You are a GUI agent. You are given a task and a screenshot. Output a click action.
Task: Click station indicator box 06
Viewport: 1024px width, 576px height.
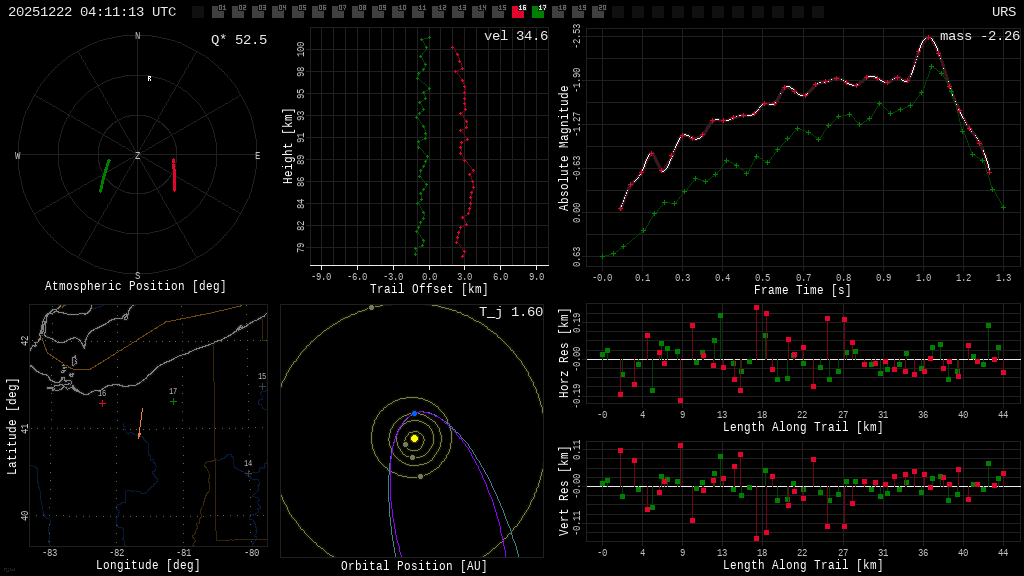pos(318,12)
